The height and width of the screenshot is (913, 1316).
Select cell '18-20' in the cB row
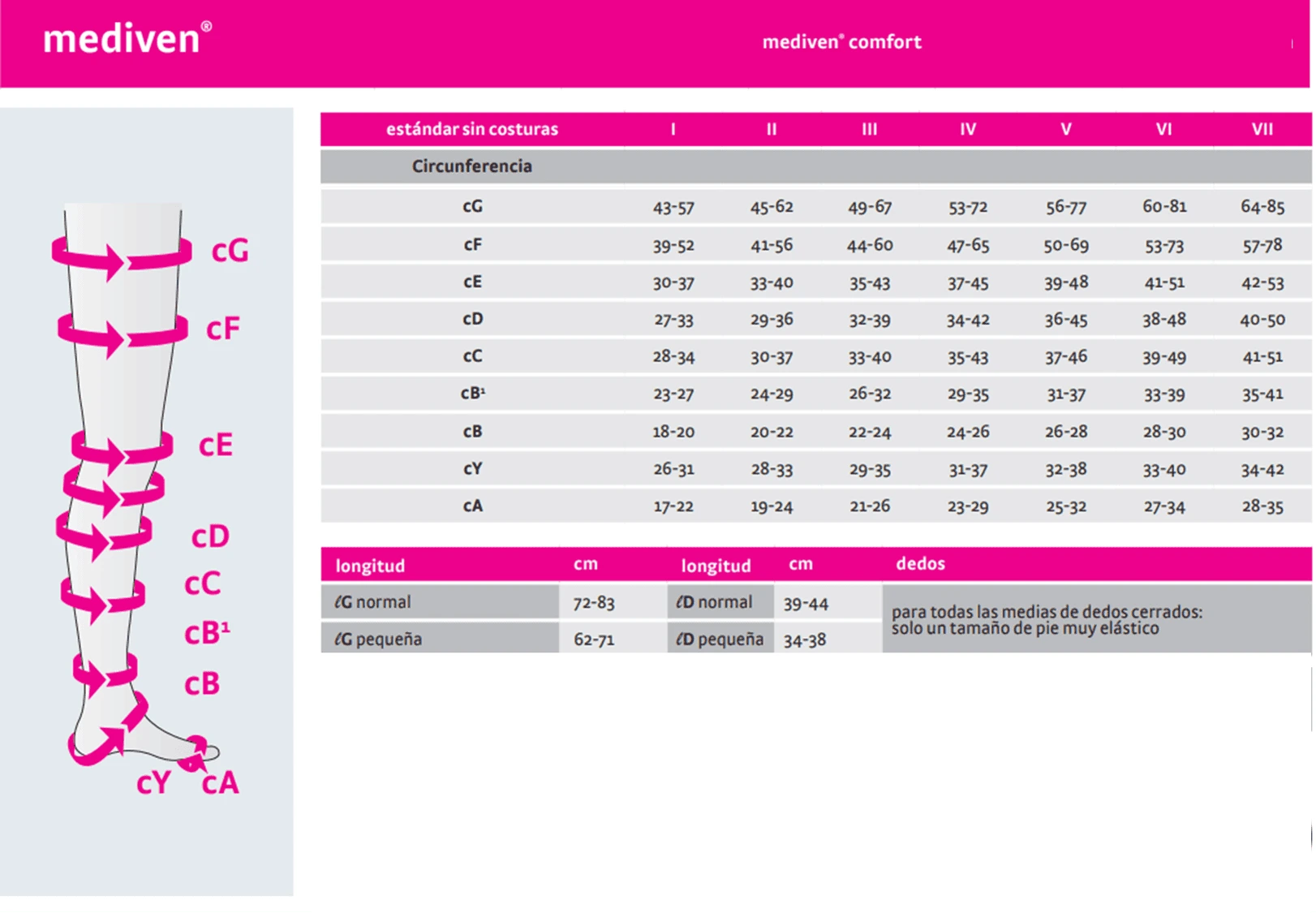(x=673, y=432)
